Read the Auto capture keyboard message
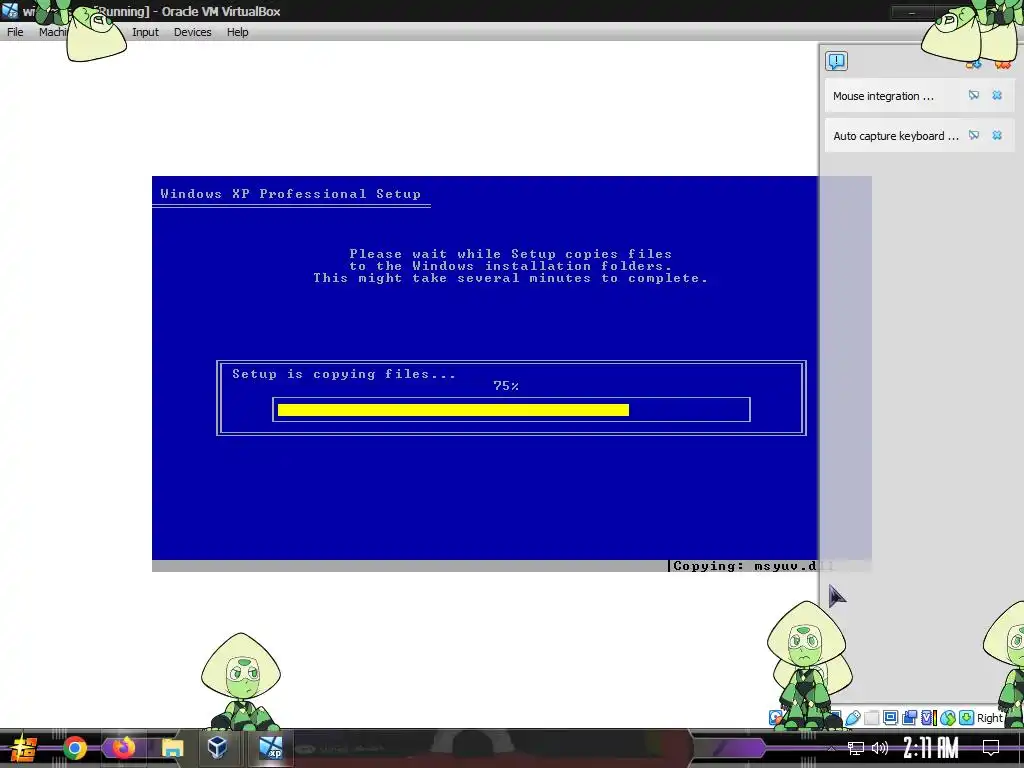The image size is (1024, 768). coord(895,136)
